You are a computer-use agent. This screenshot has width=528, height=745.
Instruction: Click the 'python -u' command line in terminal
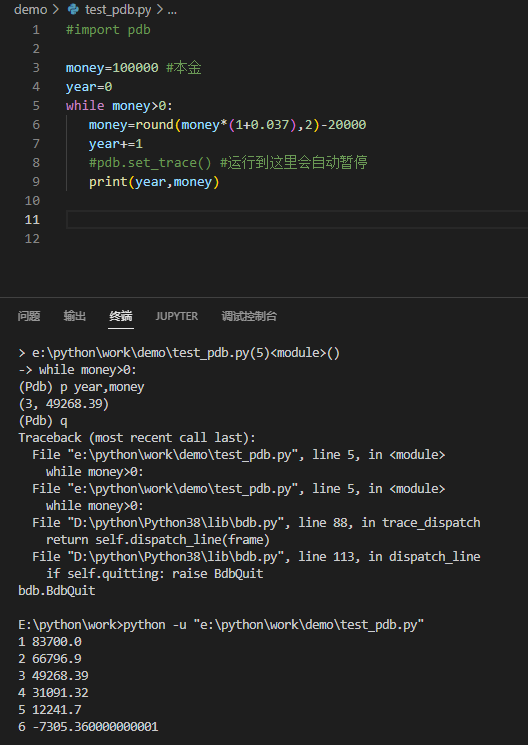221,624
